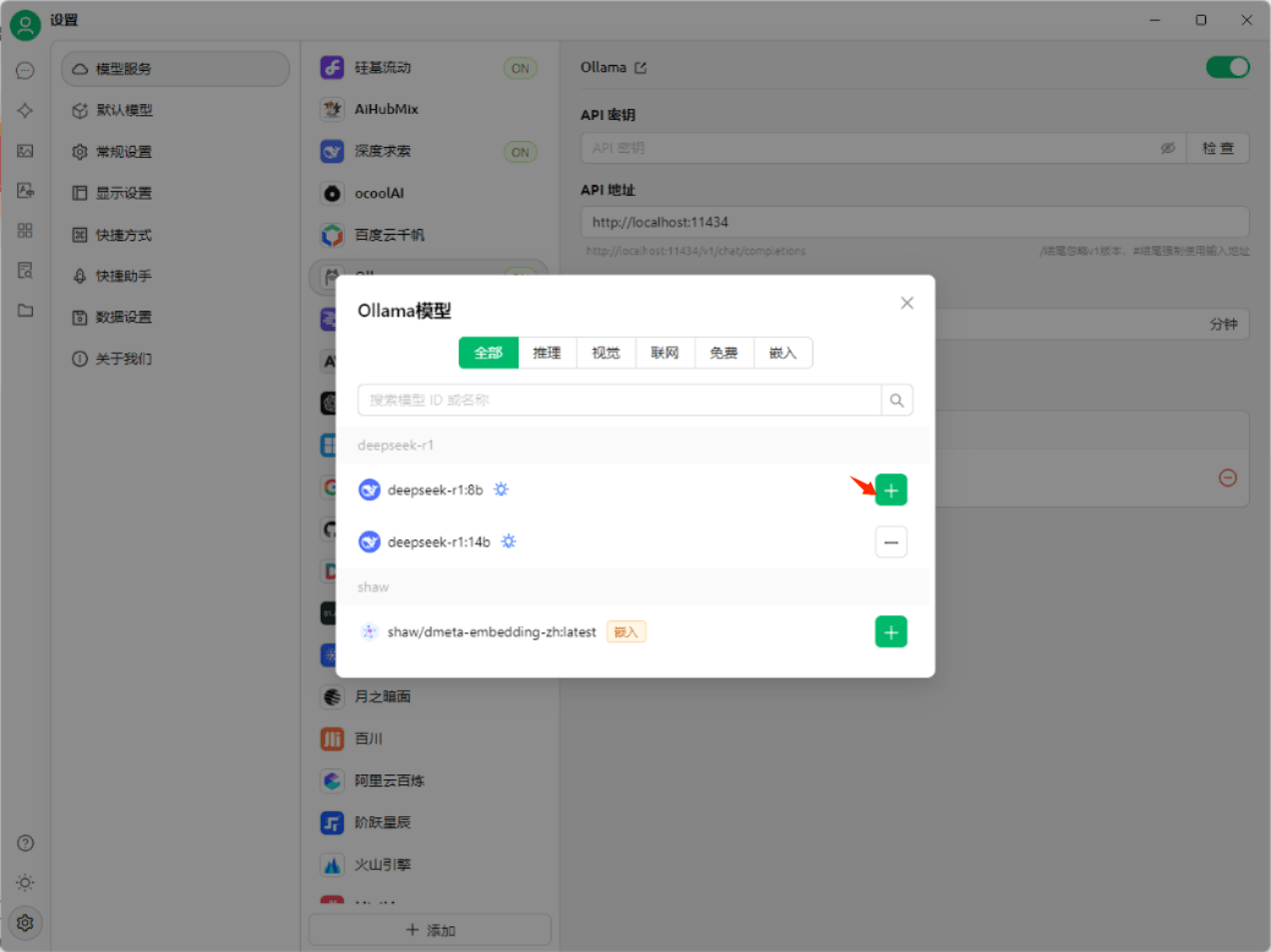Switch to the 嵌入 tab
This screenshot has width=1271, height=952.
pos(782,353)
